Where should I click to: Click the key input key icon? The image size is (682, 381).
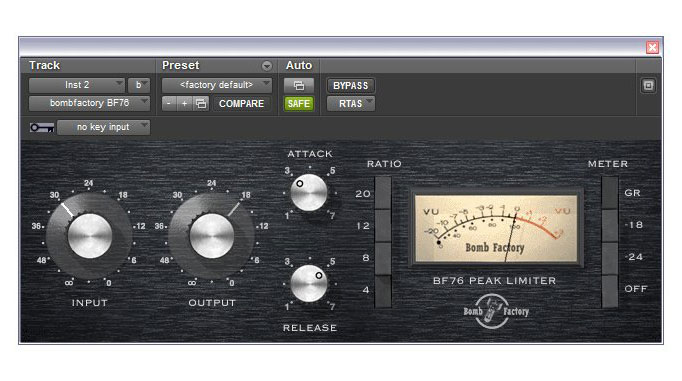tap(42, 127)
